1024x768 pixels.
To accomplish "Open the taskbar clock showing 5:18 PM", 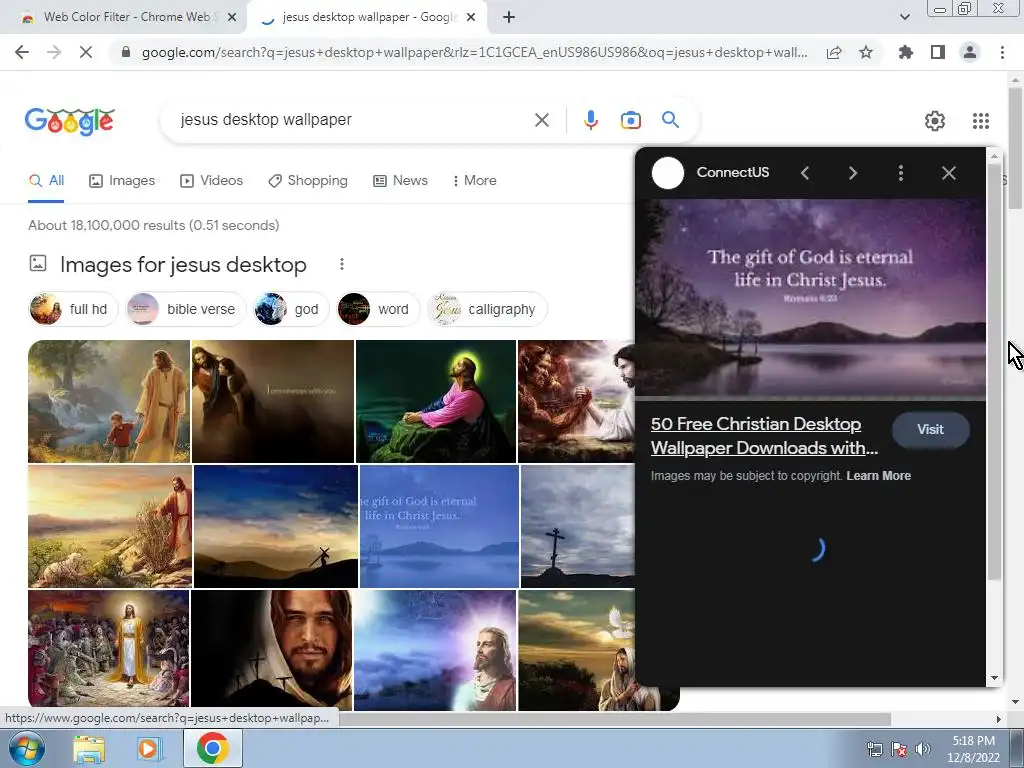I will (x=973, y=749).
